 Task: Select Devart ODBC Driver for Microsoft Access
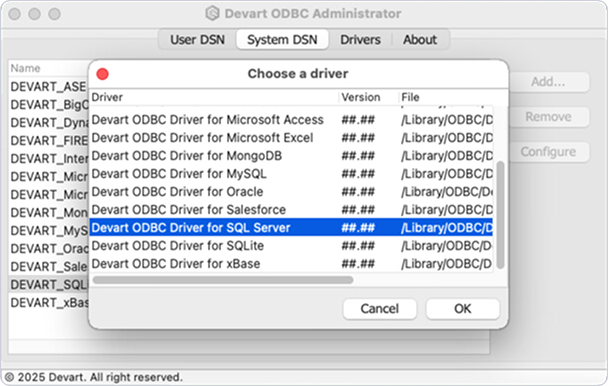(x=291, y=120)
